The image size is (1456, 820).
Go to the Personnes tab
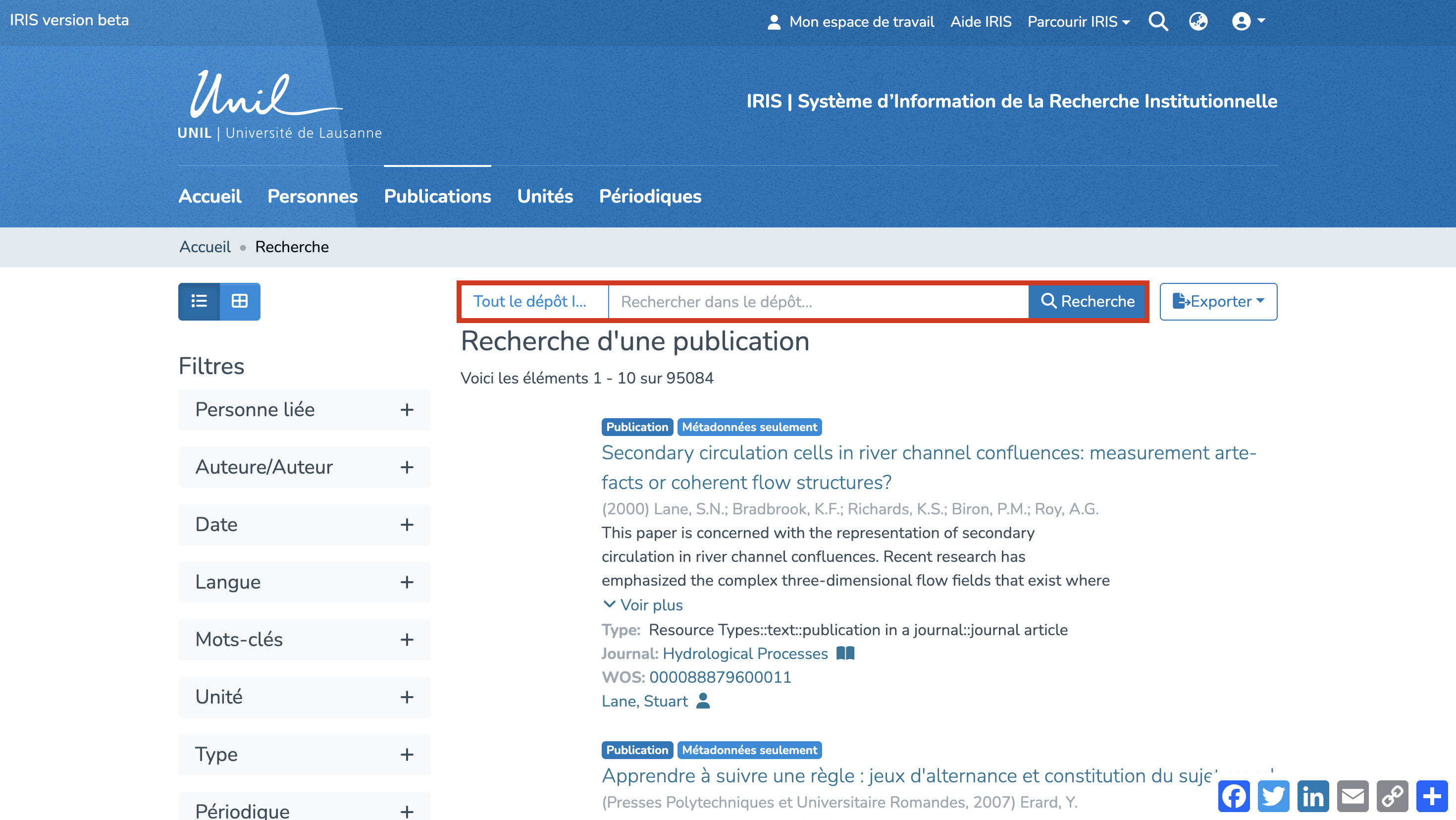click(312, 196)
